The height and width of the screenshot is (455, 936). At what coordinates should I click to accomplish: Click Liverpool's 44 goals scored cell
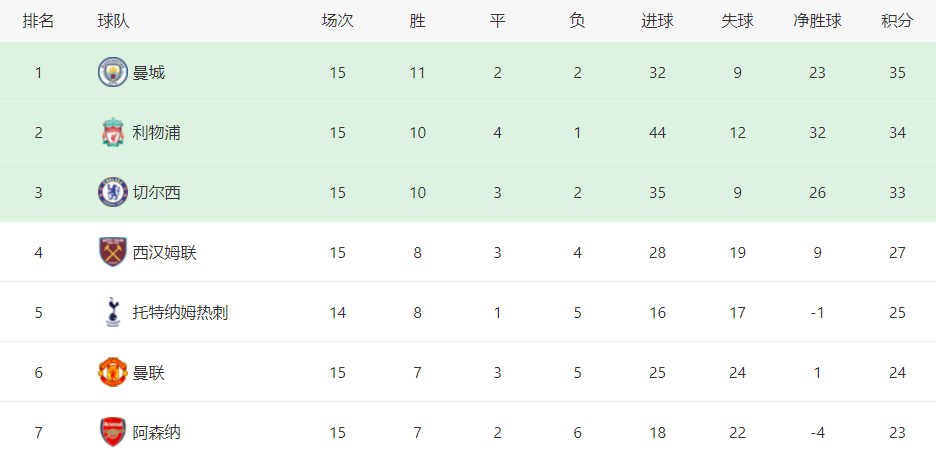(657, 133)
